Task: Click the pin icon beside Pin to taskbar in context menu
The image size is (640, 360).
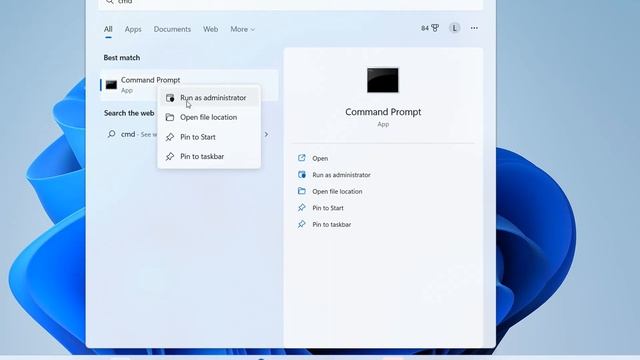Action: click(170, 157)
